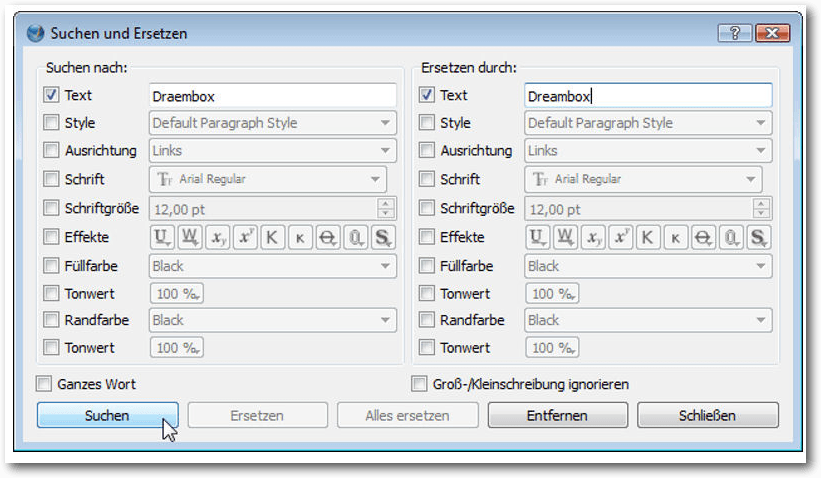Open Schrift Arial Regular dropdown under Suchen nach
Screen dimensions: 821x478
click(x=268, y=179)
